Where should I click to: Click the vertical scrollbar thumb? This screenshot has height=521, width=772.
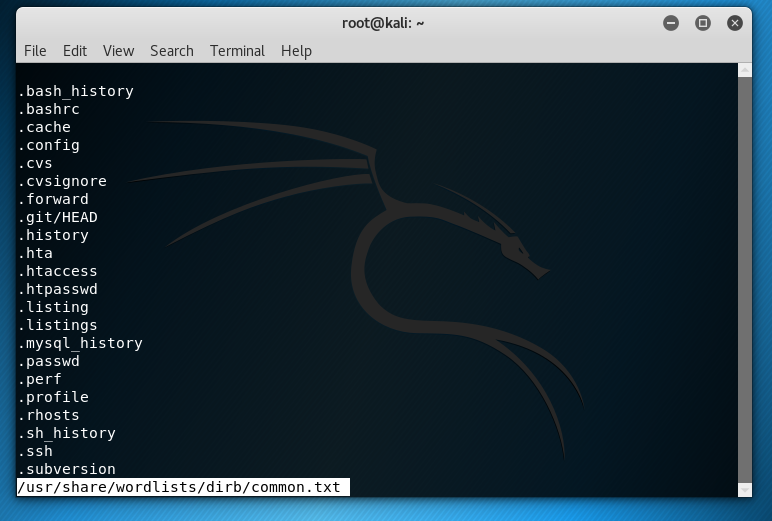coord(745,280)
